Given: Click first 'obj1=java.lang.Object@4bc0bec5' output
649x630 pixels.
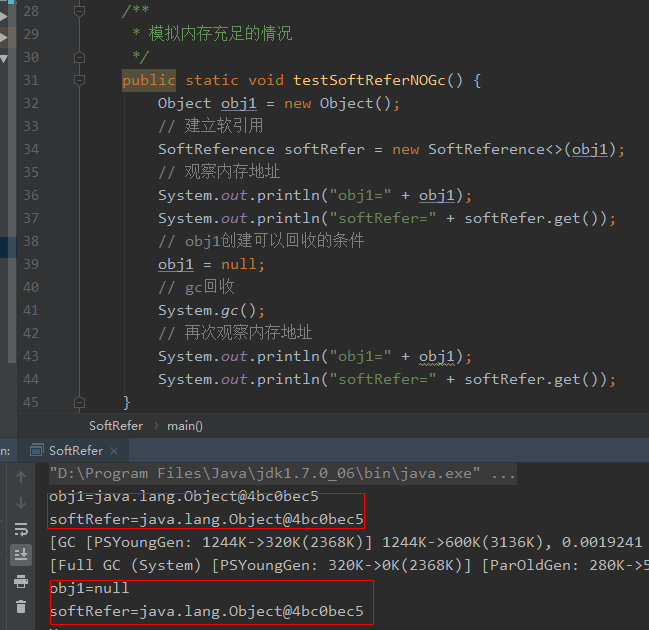Looking at the screenshot, I should pyautogui.click(x=184, y=496).
